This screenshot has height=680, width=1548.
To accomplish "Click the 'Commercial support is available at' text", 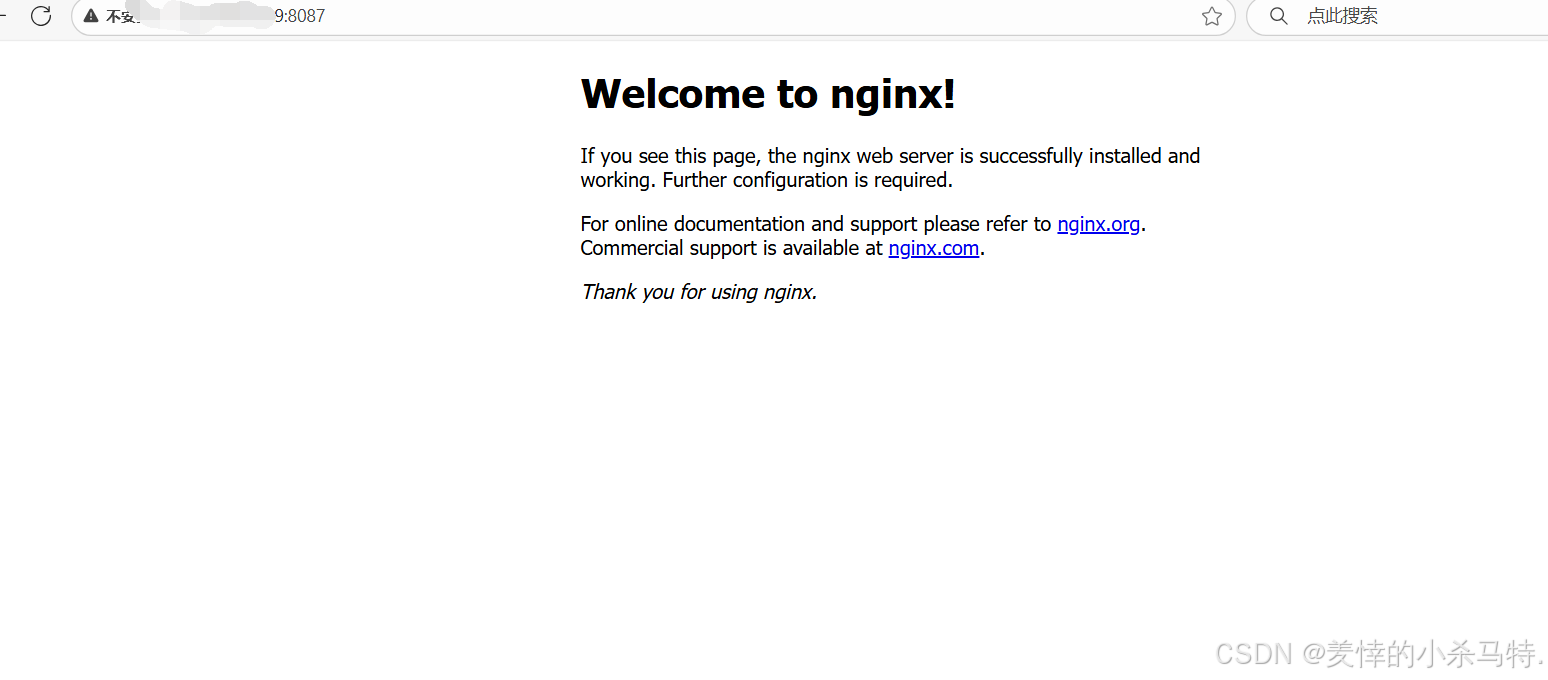I will click(x=731, y=248).
